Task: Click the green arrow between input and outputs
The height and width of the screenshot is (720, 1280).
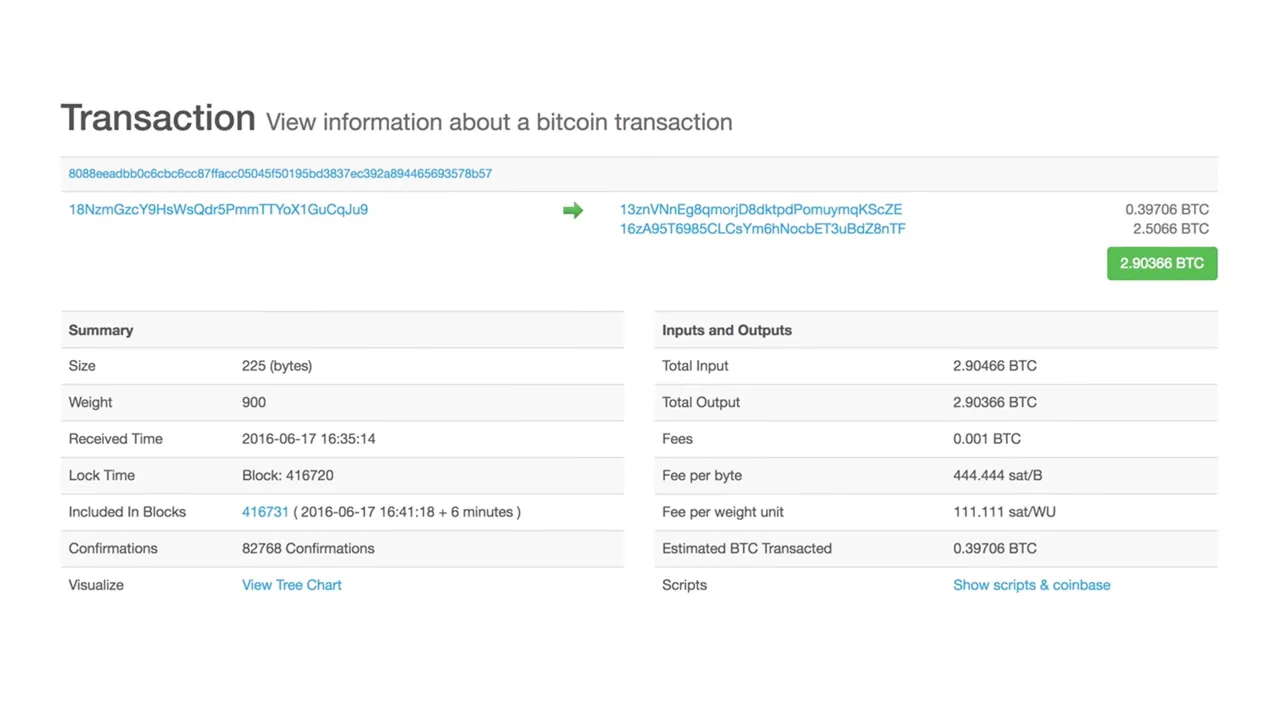Action: 573,210
